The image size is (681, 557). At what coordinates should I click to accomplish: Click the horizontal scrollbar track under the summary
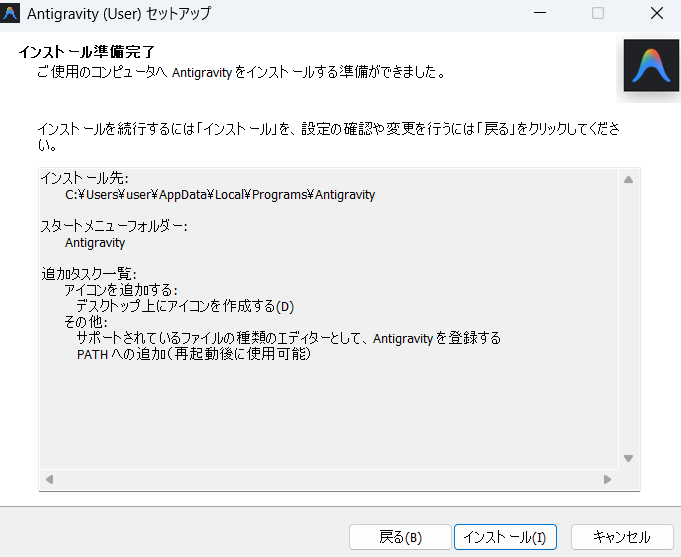coord(328,480)
